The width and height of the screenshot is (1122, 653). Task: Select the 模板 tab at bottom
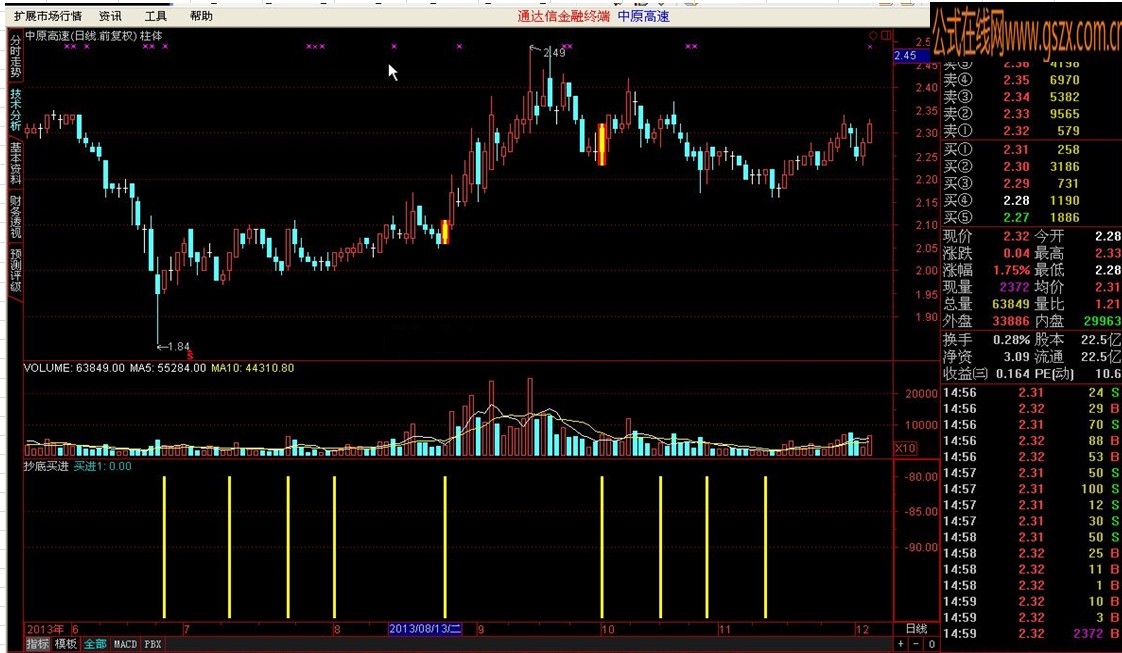coord(66,644)
